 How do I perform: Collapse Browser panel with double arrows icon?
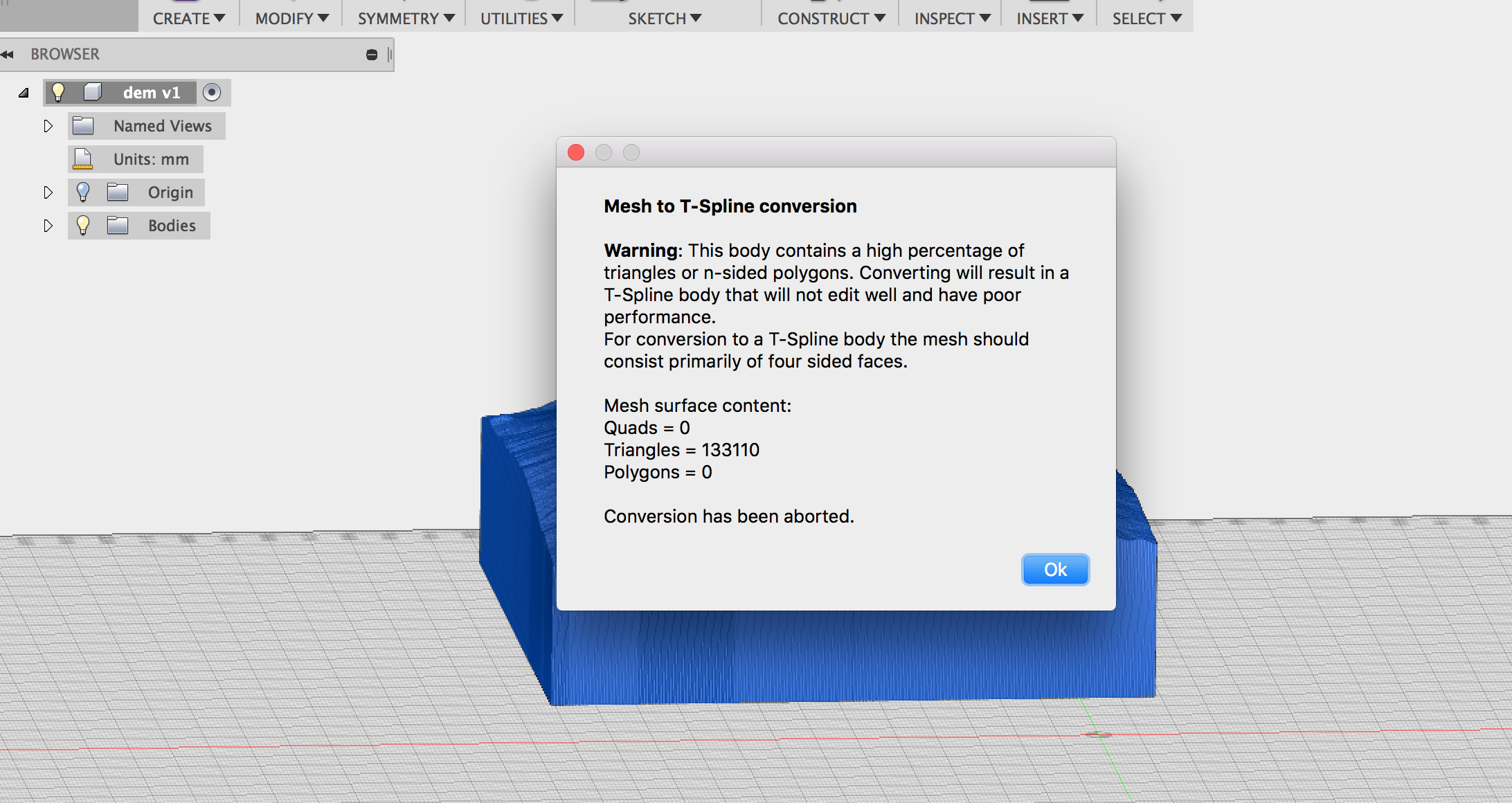8,54
